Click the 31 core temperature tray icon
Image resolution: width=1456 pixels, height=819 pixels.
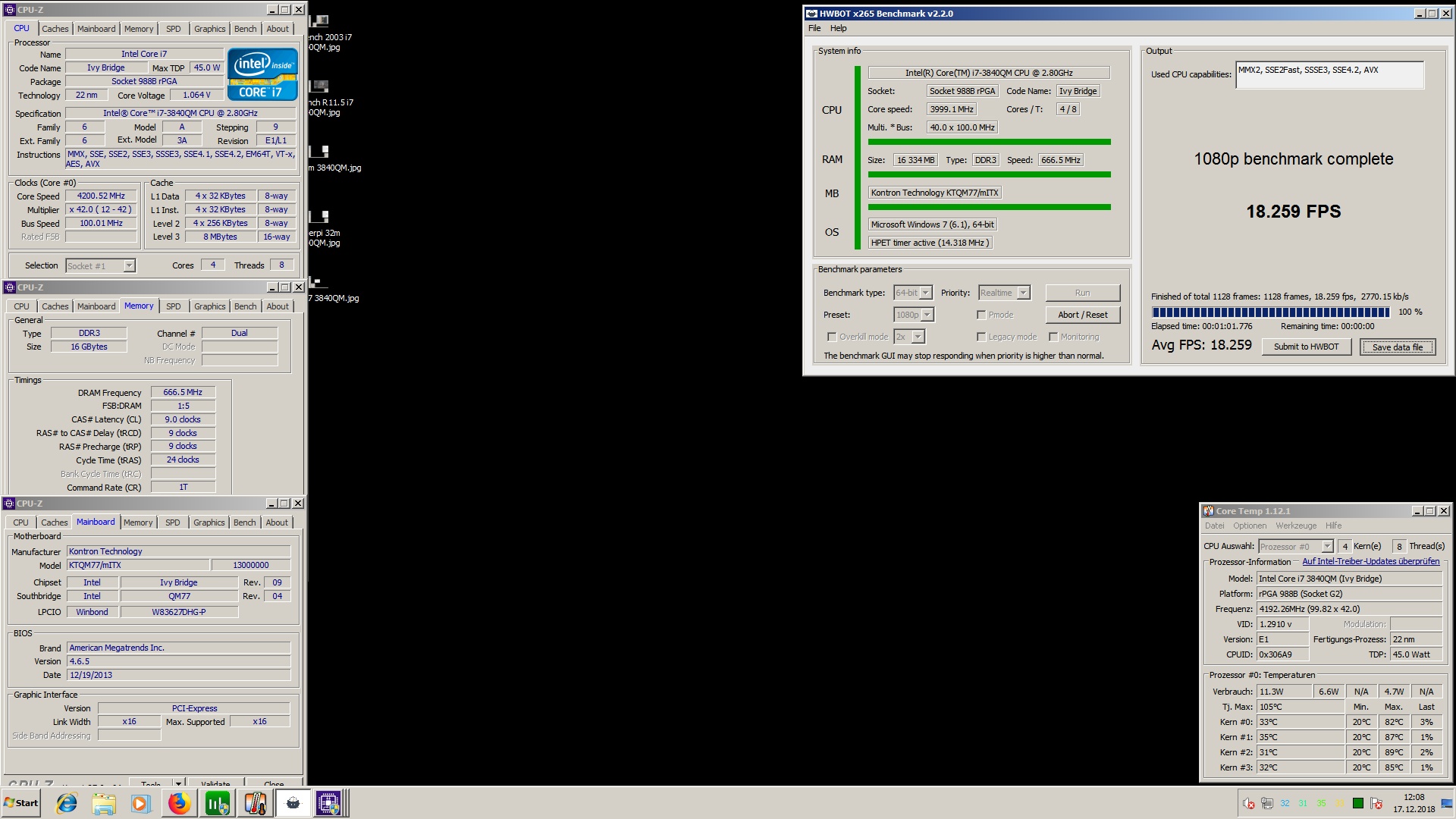[1303, 803]
